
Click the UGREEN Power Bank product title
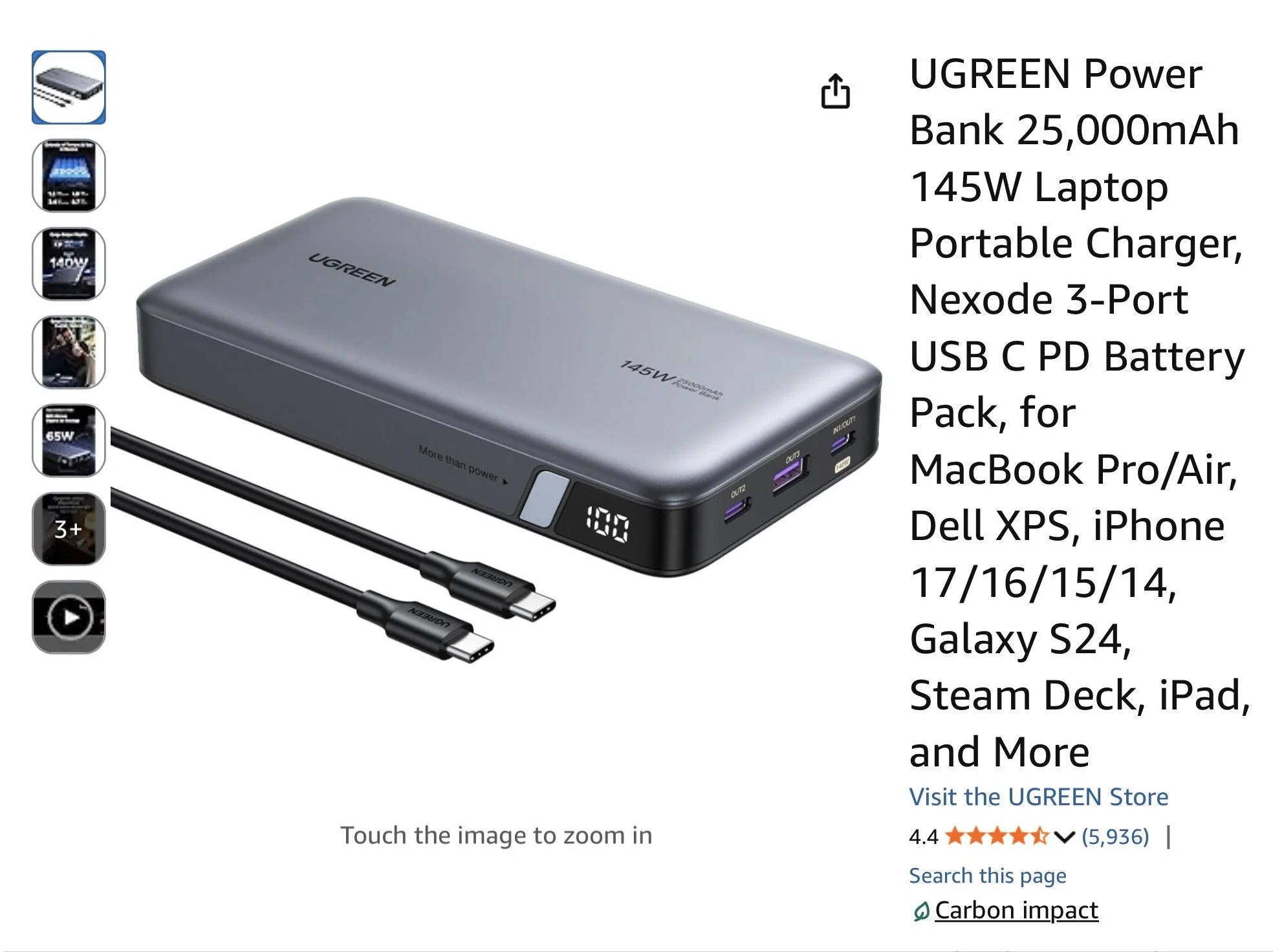click(x=1078, y=413)
